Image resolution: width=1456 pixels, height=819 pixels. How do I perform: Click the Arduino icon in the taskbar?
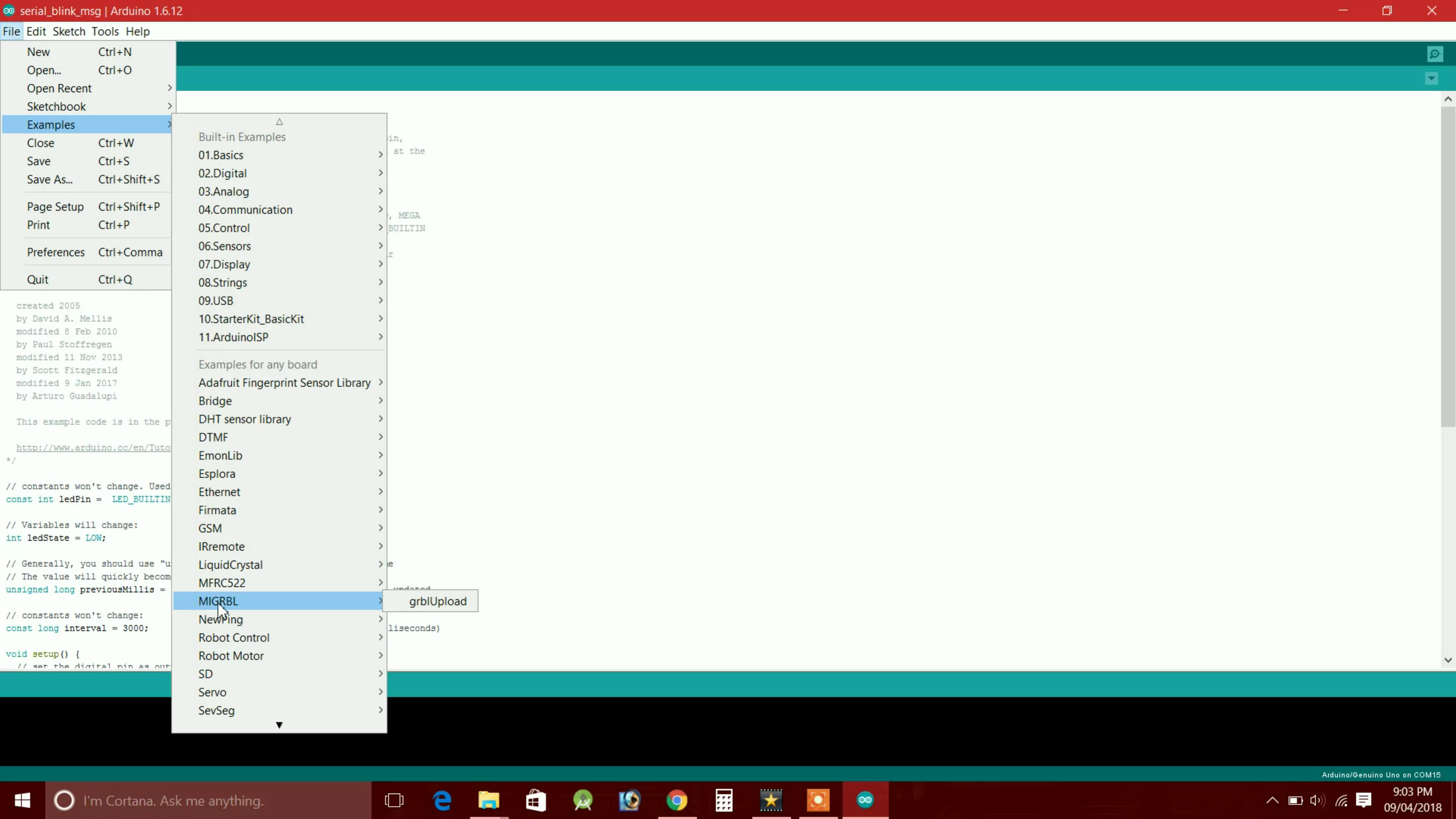(x=865, y=800)
